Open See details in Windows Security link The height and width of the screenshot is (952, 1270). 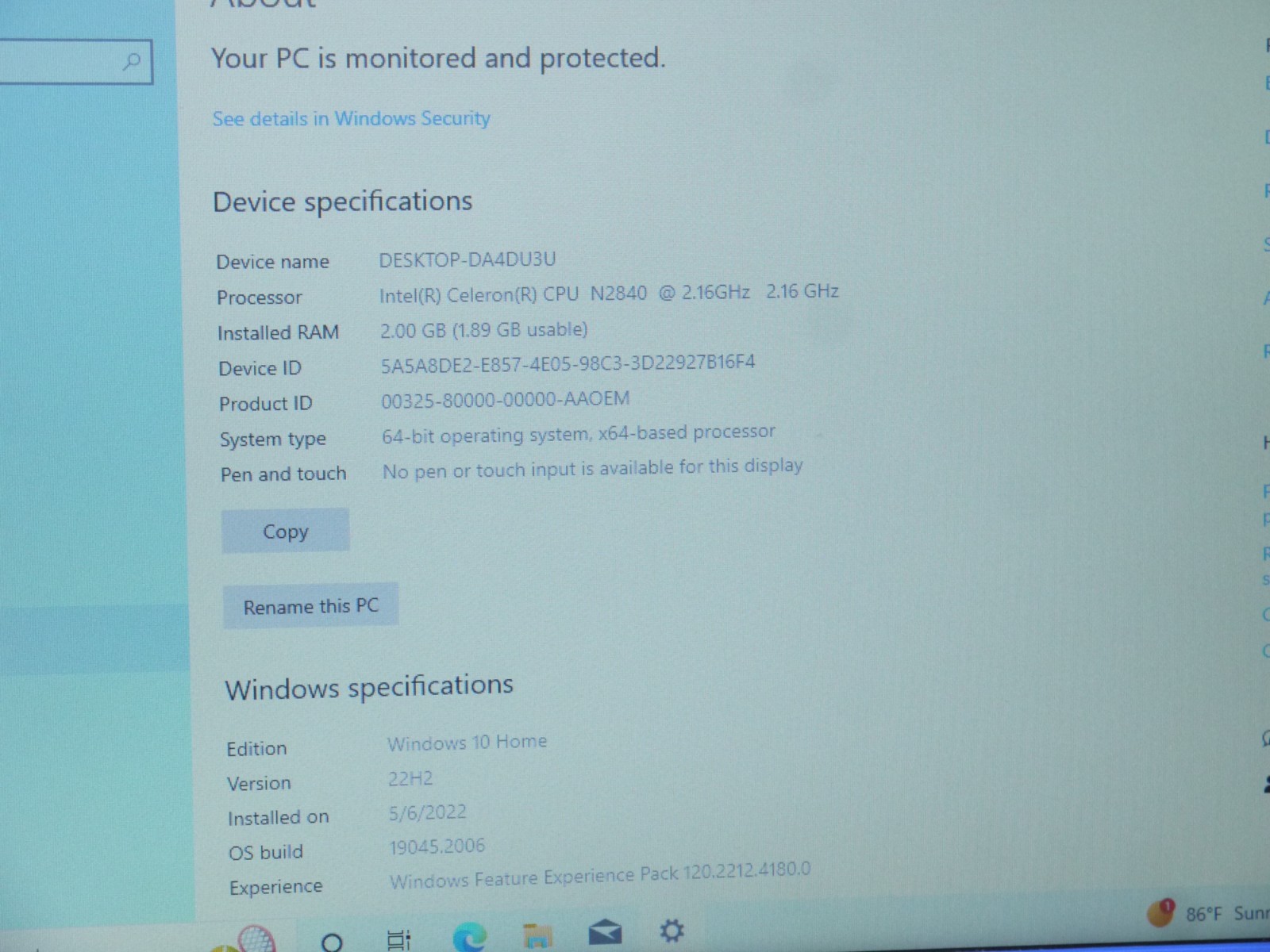coord(351,118)
